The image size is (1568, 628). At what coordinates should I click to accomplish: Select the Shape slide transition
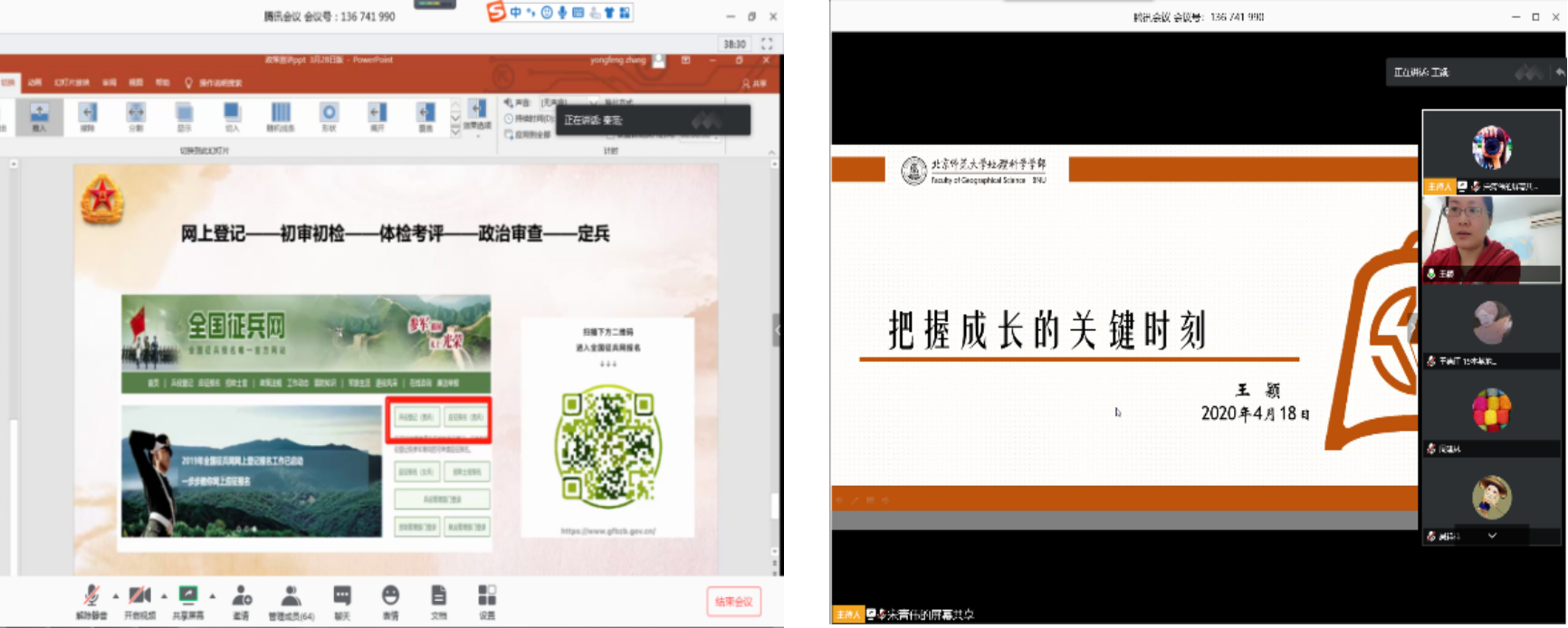[x=329, y=115]
